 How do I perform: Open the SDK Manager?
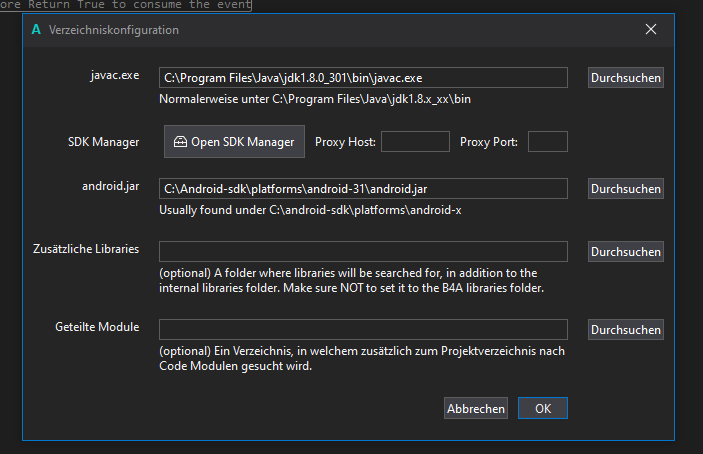tap(234, 142)
